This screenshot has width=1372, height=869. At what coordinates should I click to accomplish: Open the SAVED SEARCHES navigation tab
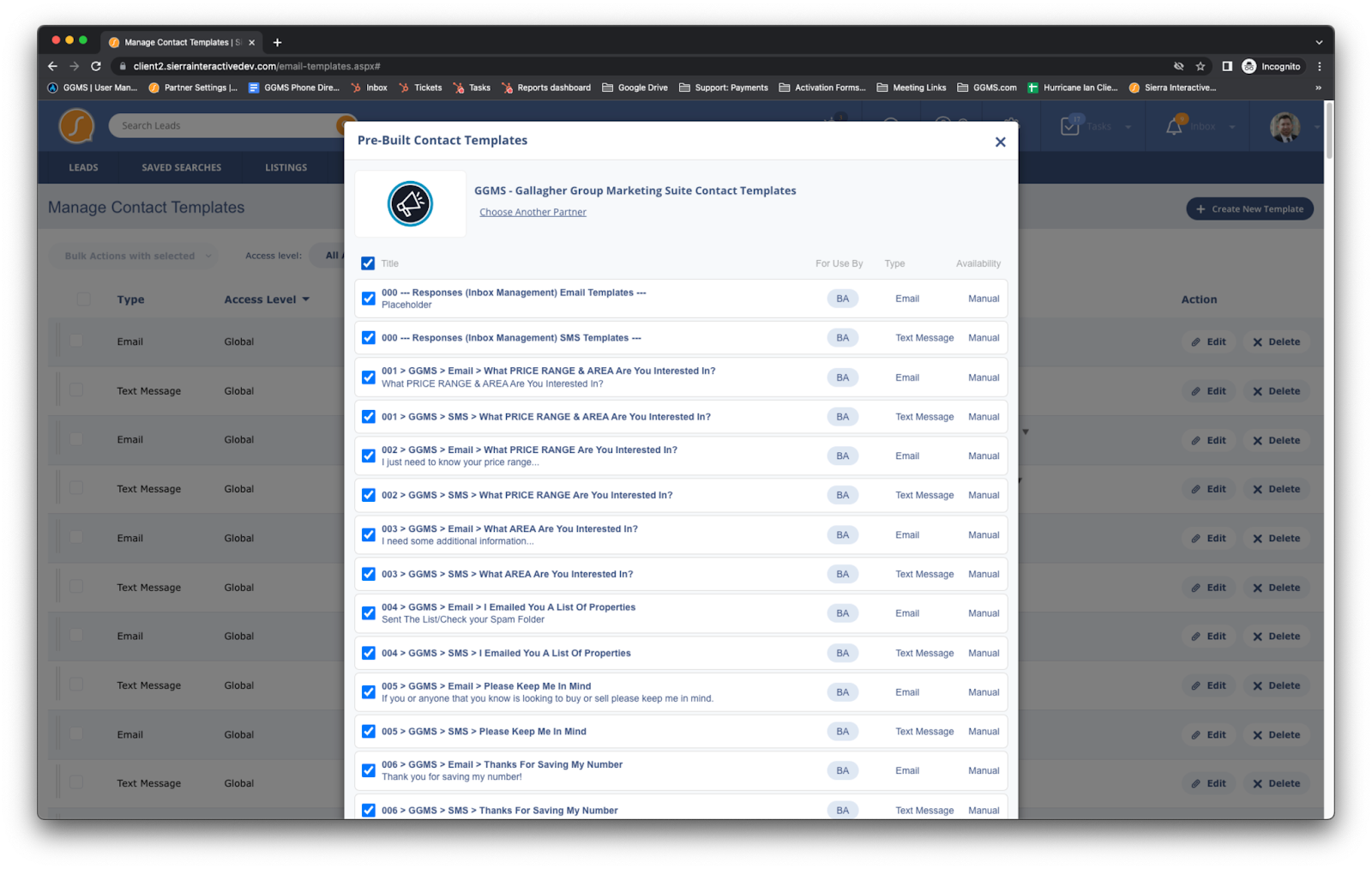181,167
